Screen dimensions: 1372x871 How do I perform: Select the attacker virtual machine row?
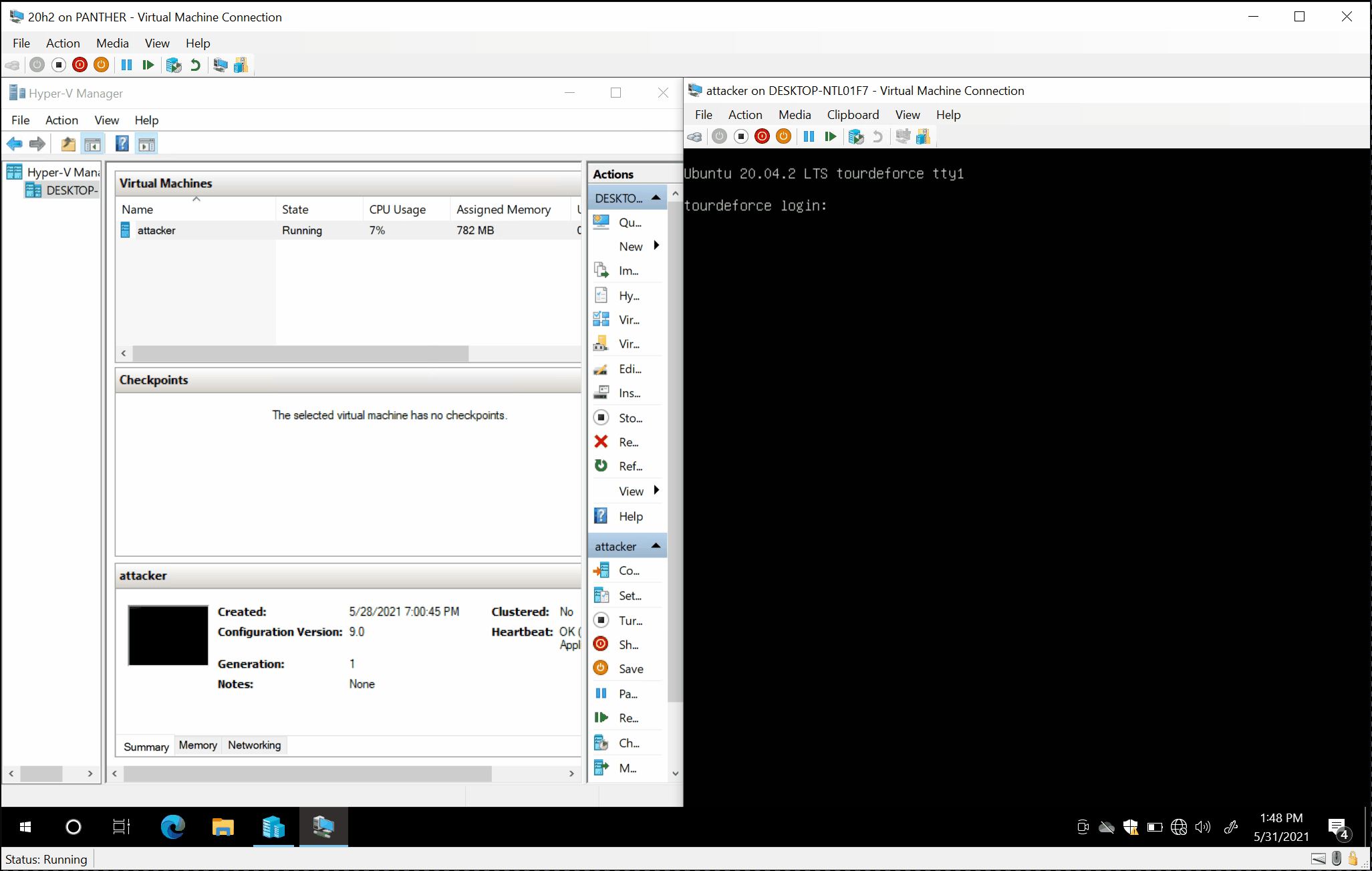pyautogui.click(x=156, y=230)
